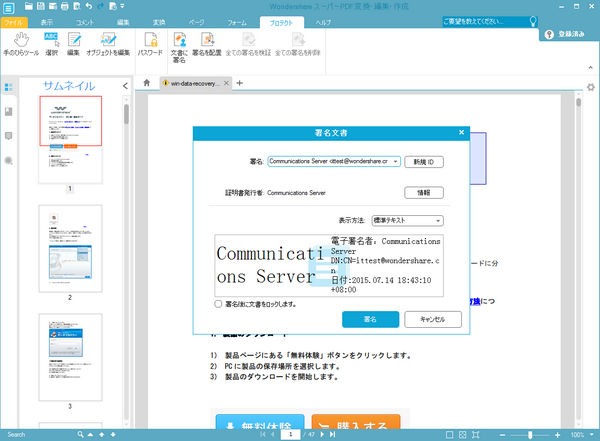Open the bookmarks panel sidebar icon

pos(8,111)
